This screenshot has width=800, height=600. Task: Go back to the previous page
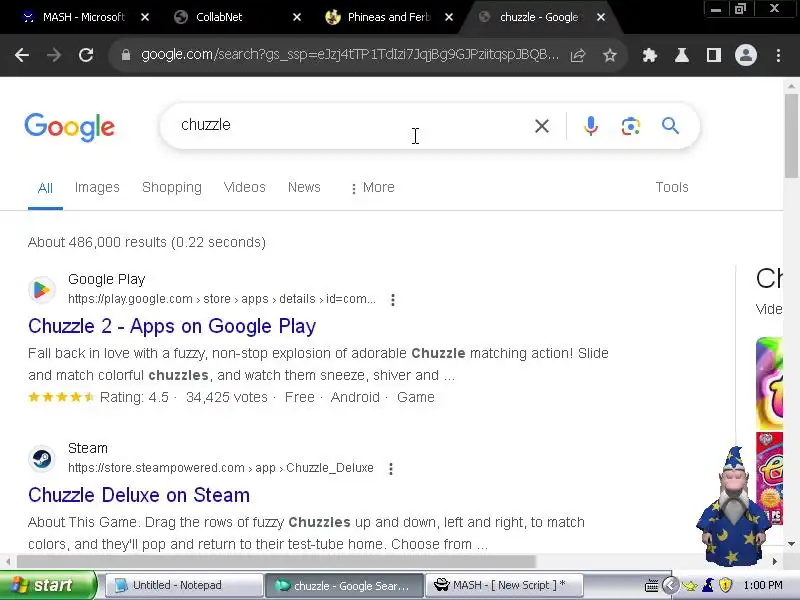pos(22,55)
